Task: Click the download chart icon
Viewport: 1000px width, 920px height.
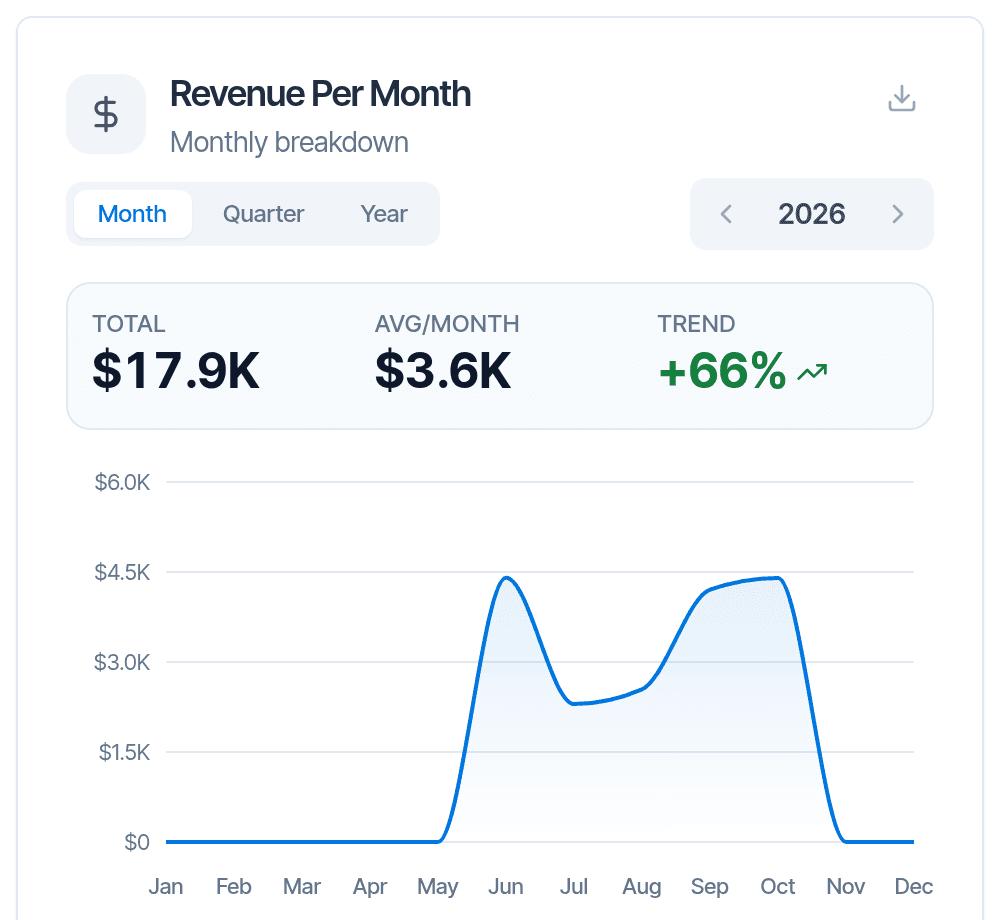Action: [x=901, y=98]
